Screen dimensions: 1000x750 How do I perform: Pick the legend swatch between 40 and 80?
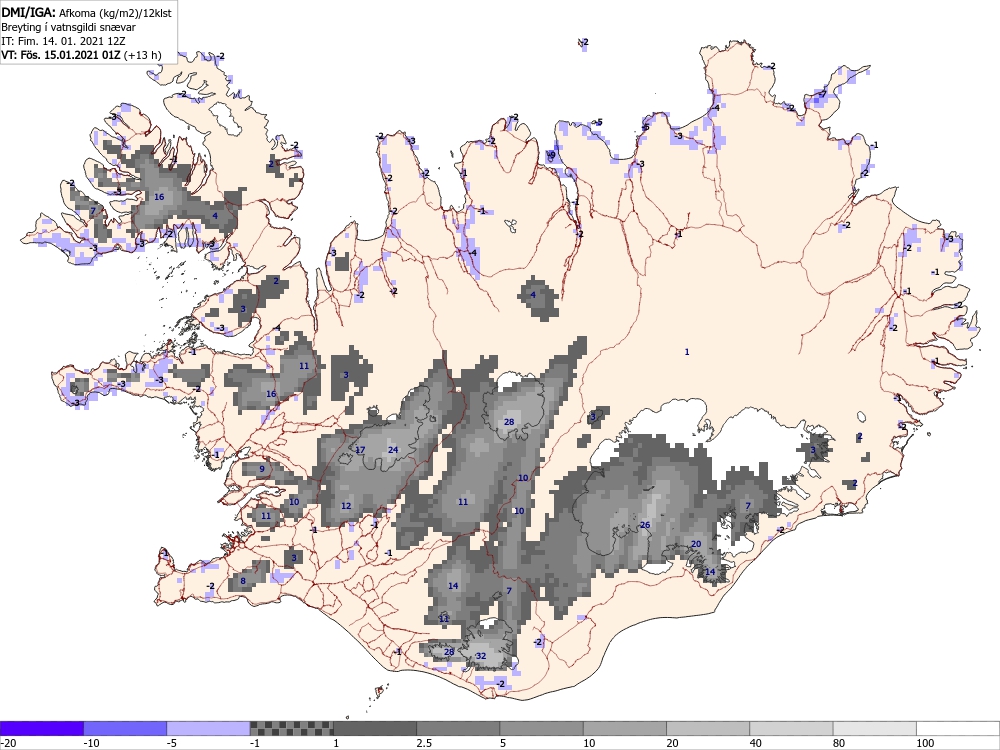click(791, 728)
